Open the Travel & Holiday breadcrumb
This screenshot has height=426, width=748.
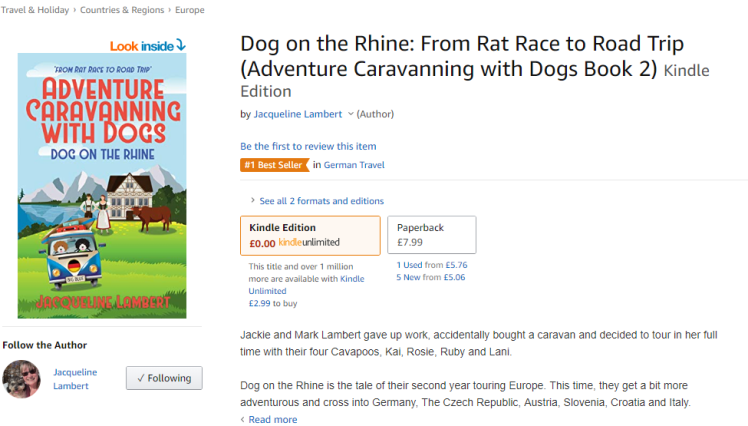coord(35,10)
